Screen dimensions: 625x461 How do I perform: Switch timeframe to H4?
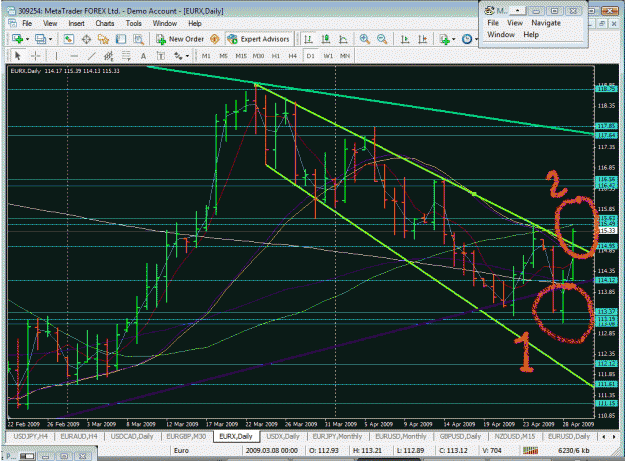pyautogui.click(x=293, y=56)
